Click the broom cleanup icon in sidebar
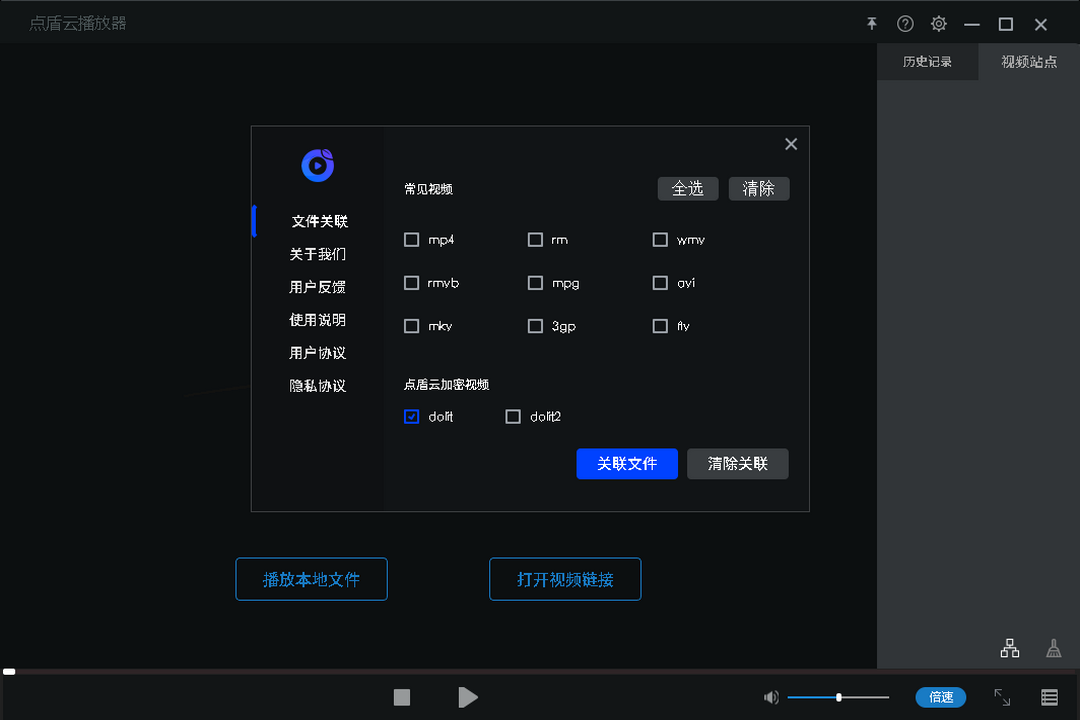1080x720 pixels. pos(1053,647)
